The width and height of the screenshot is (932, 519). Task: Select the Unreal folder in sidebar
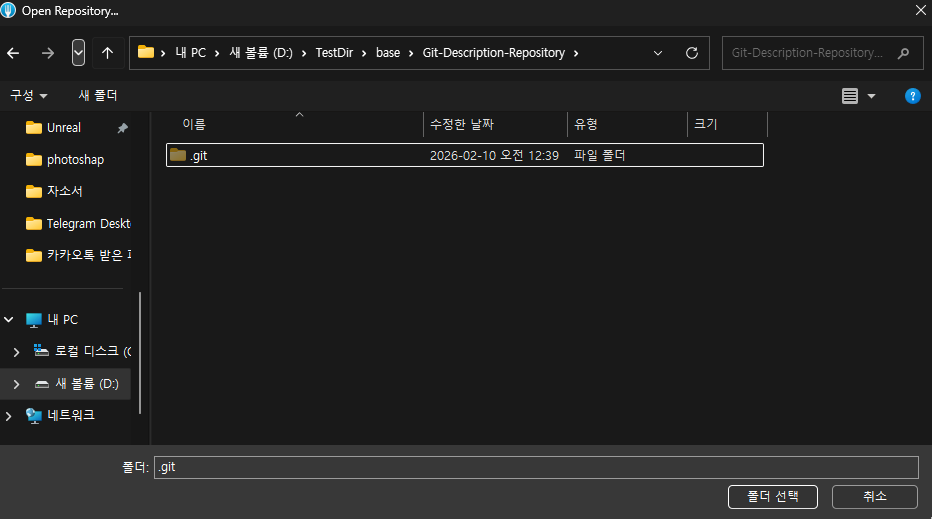coord(63,128)
